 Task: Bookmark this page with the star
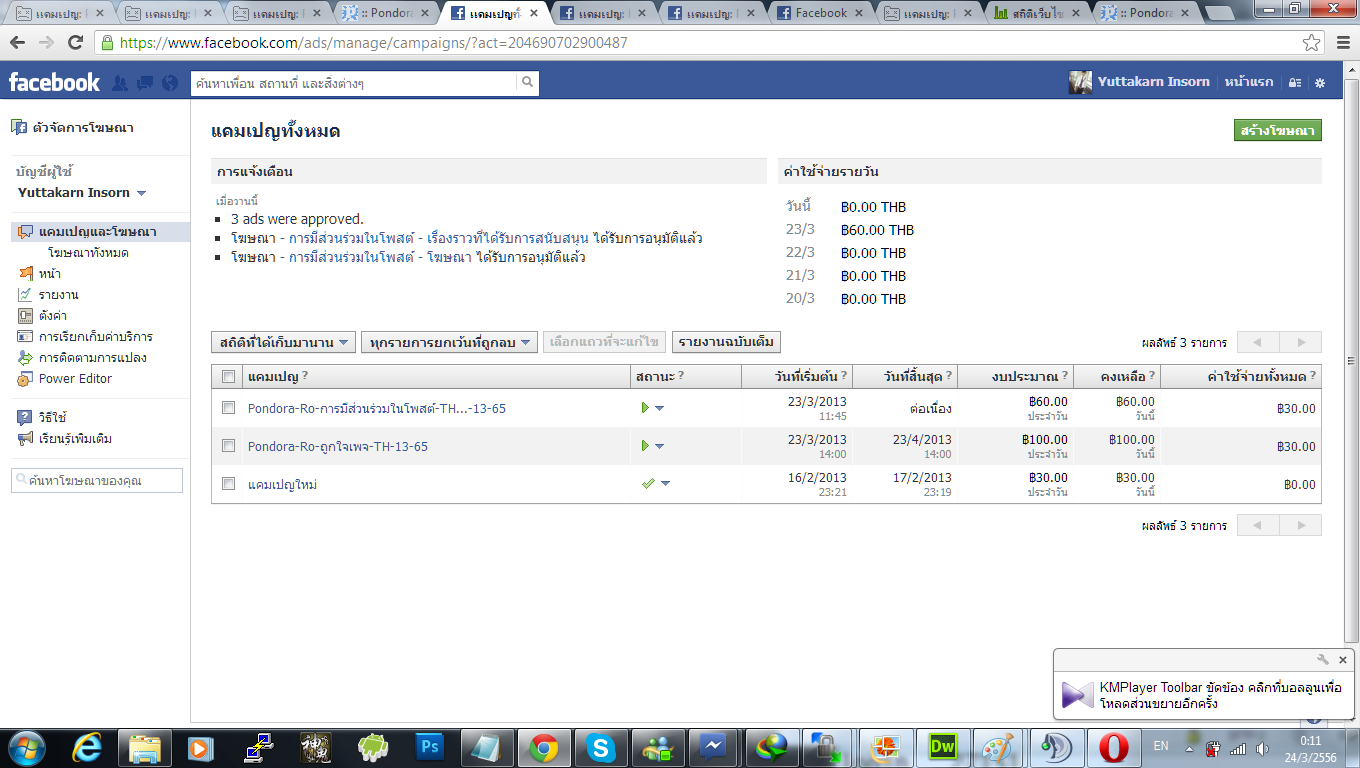[x=1311, y=43]
